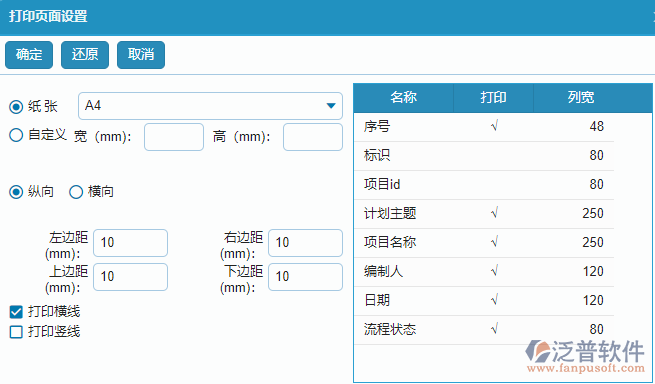Select the 项目名称 name cell
Screen dimensions: 655x384
coord(404,242)
